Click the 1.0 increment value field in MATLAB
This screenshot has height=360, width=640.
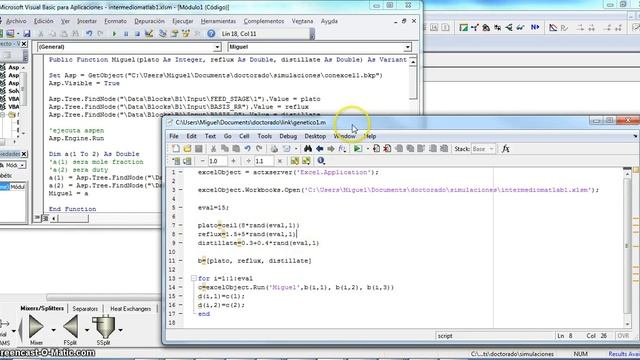[217, 161]
